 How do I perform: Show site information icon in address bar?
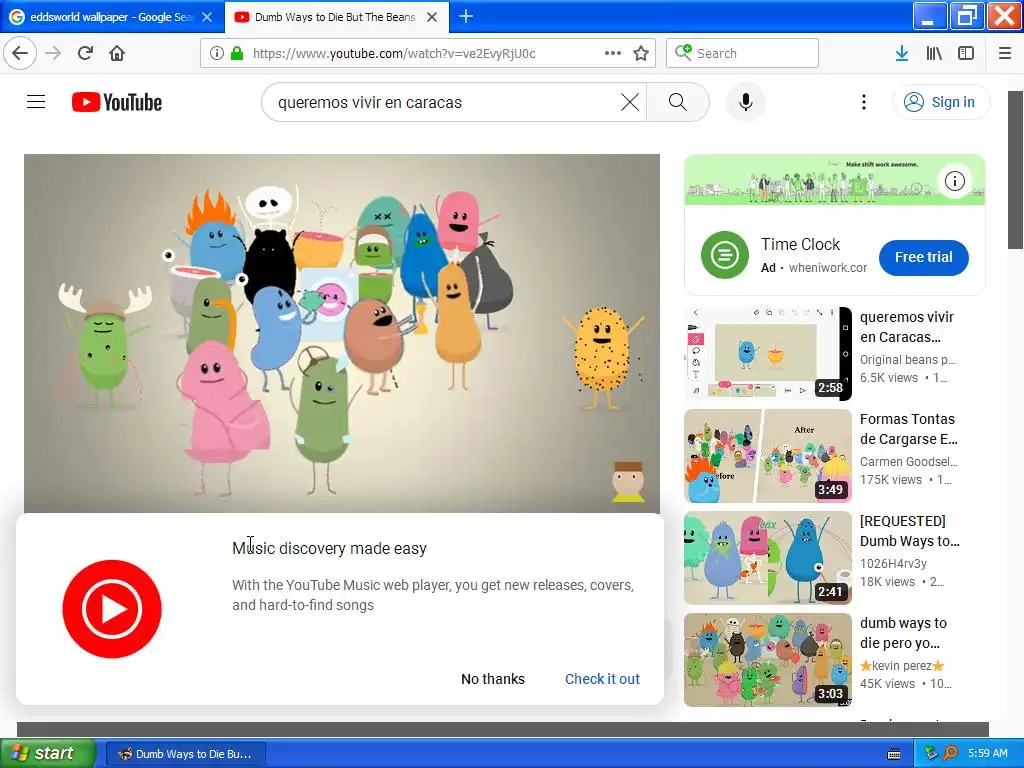click(217, 53)
